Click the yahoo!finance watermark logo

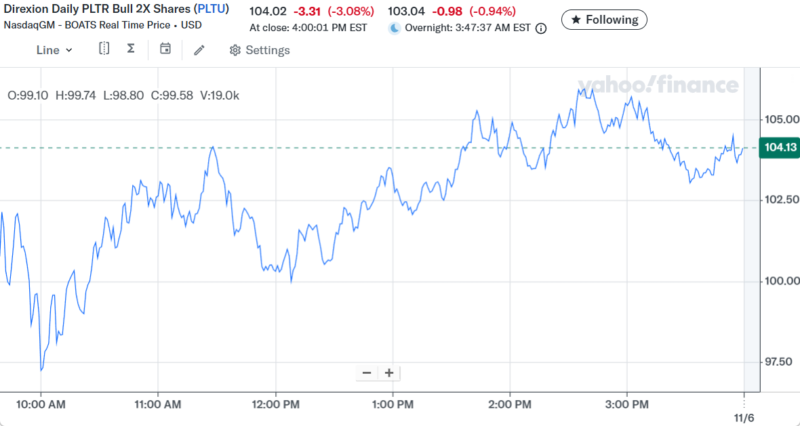(x=655, y=84)
